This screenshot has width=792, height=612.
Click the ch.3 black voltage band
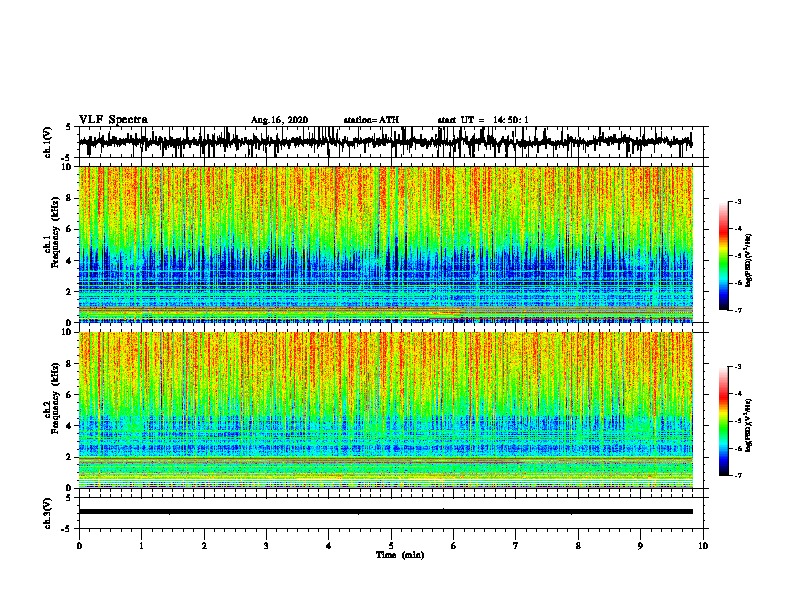tap(385, 512)
